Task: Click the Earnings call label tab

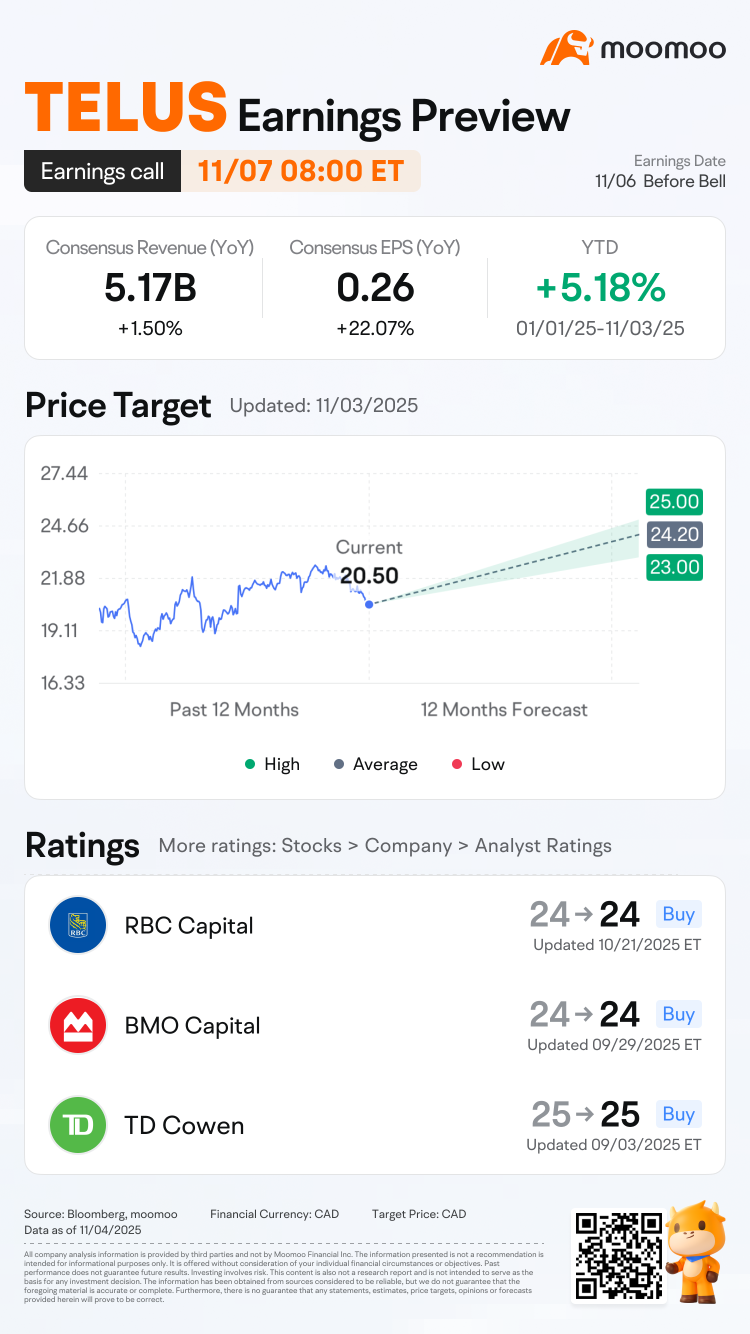Action: coord(102,171)
